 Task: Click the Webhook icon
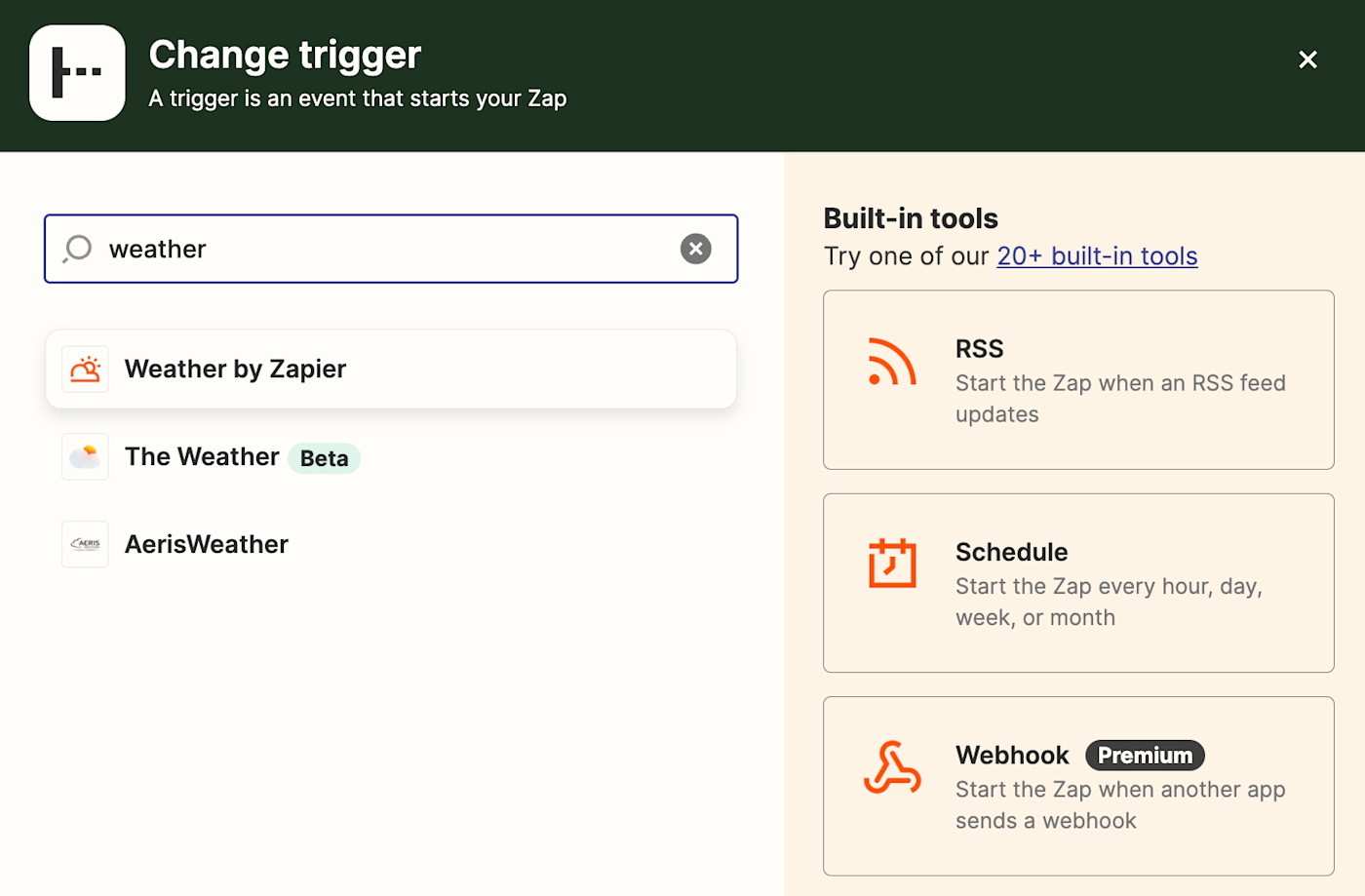pos(892,767)
